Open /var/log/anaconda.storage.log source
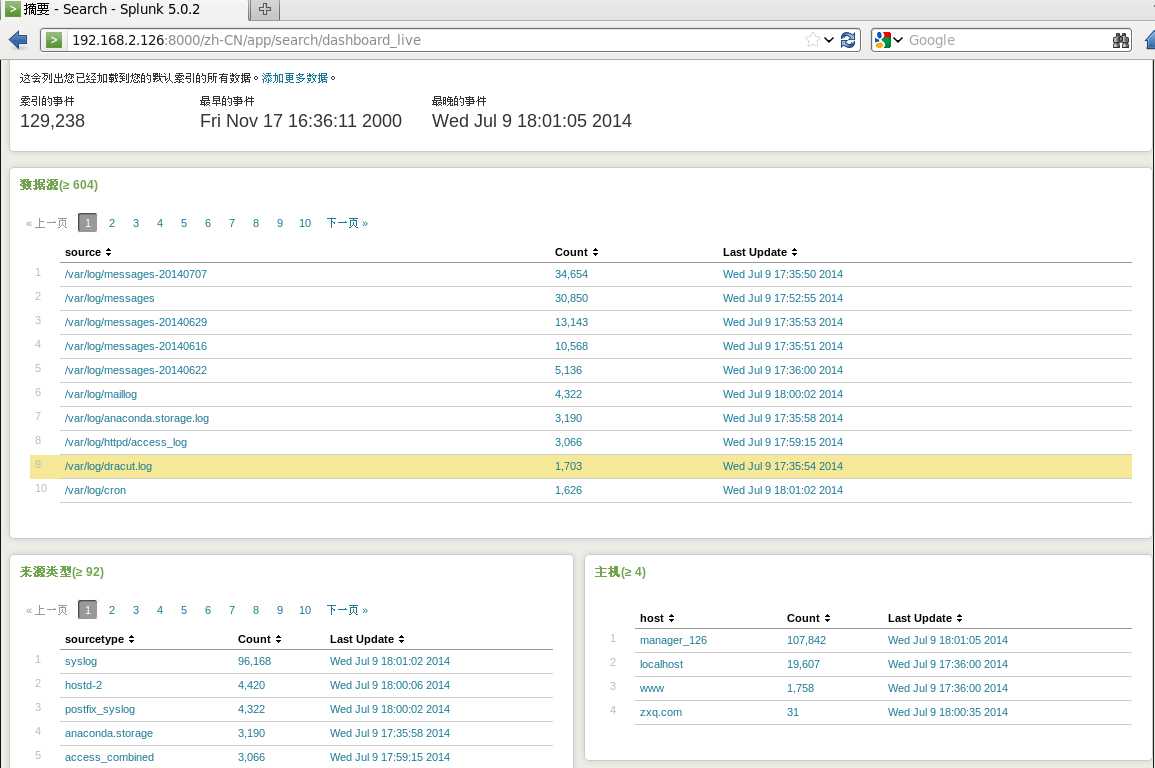The width and height of the screenshot is (1155, 768). [x=136, y=418]
